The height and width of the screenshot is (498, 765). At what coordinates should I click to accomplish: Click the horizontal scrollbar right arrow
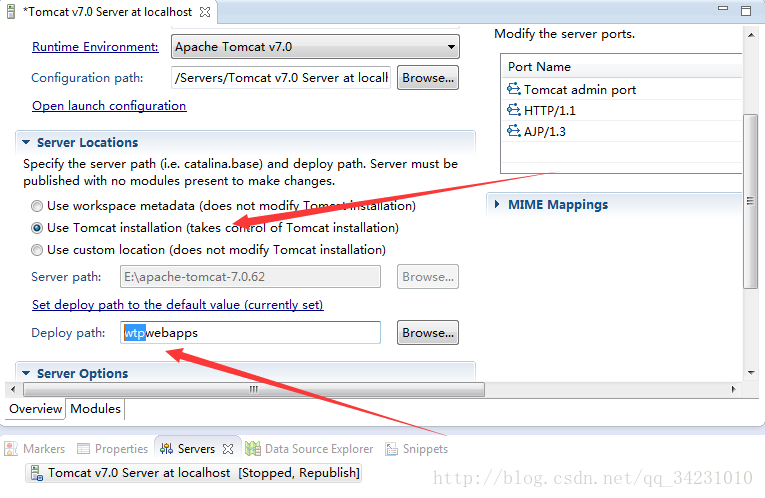click(733, 389)
